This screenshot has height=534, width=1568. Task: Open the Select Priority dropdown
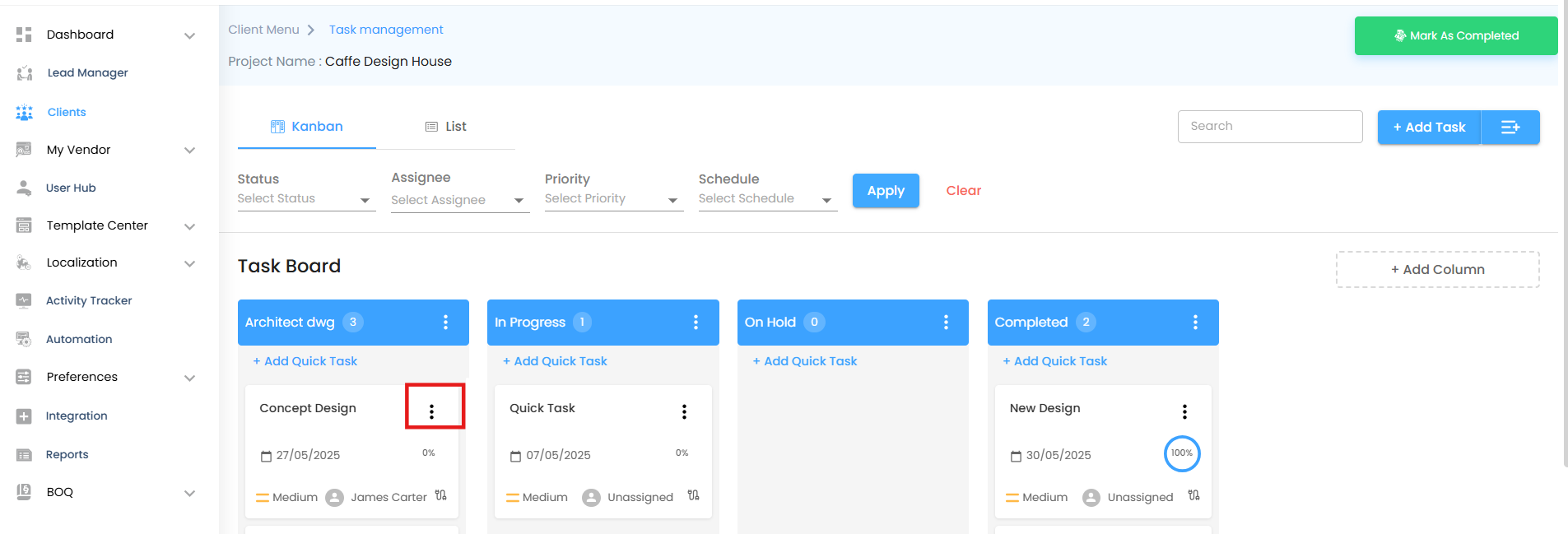point(614,199)
